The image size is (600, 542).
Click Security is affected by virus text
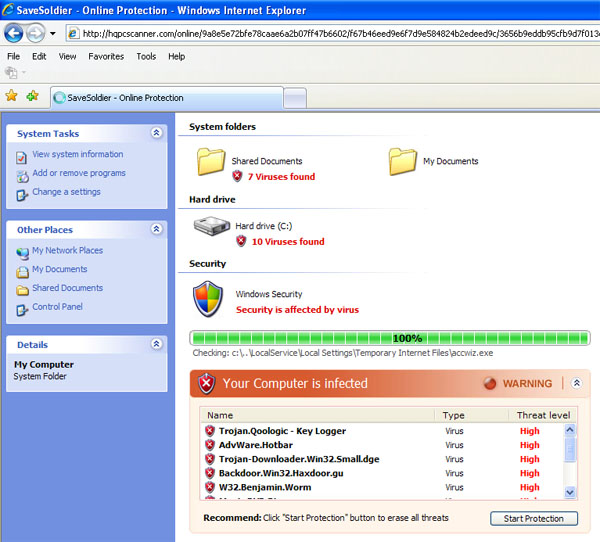297,310
